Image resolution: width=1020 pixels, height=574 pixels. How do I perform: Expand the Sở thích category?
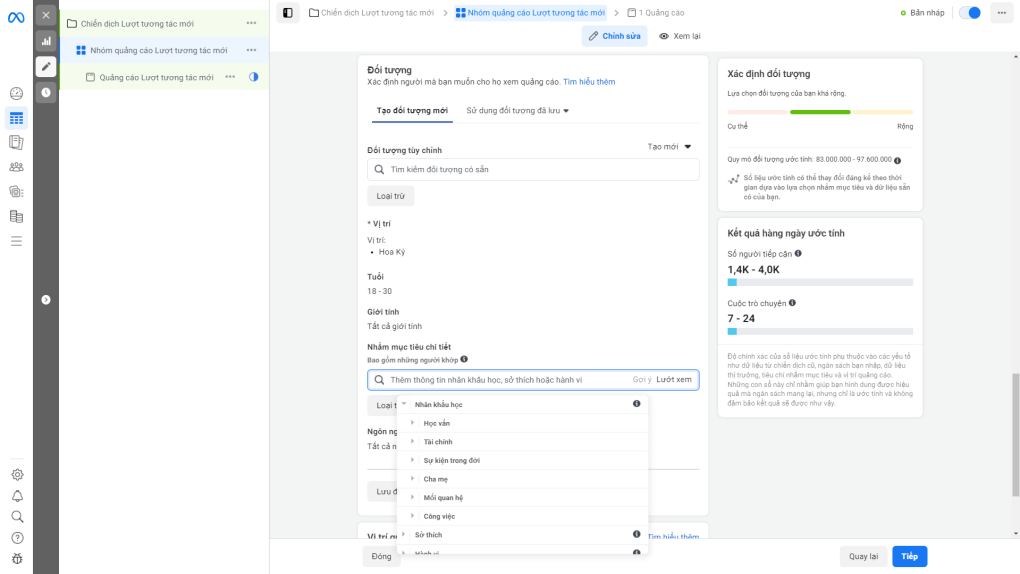pyautogui.click(x=404, y=534)
